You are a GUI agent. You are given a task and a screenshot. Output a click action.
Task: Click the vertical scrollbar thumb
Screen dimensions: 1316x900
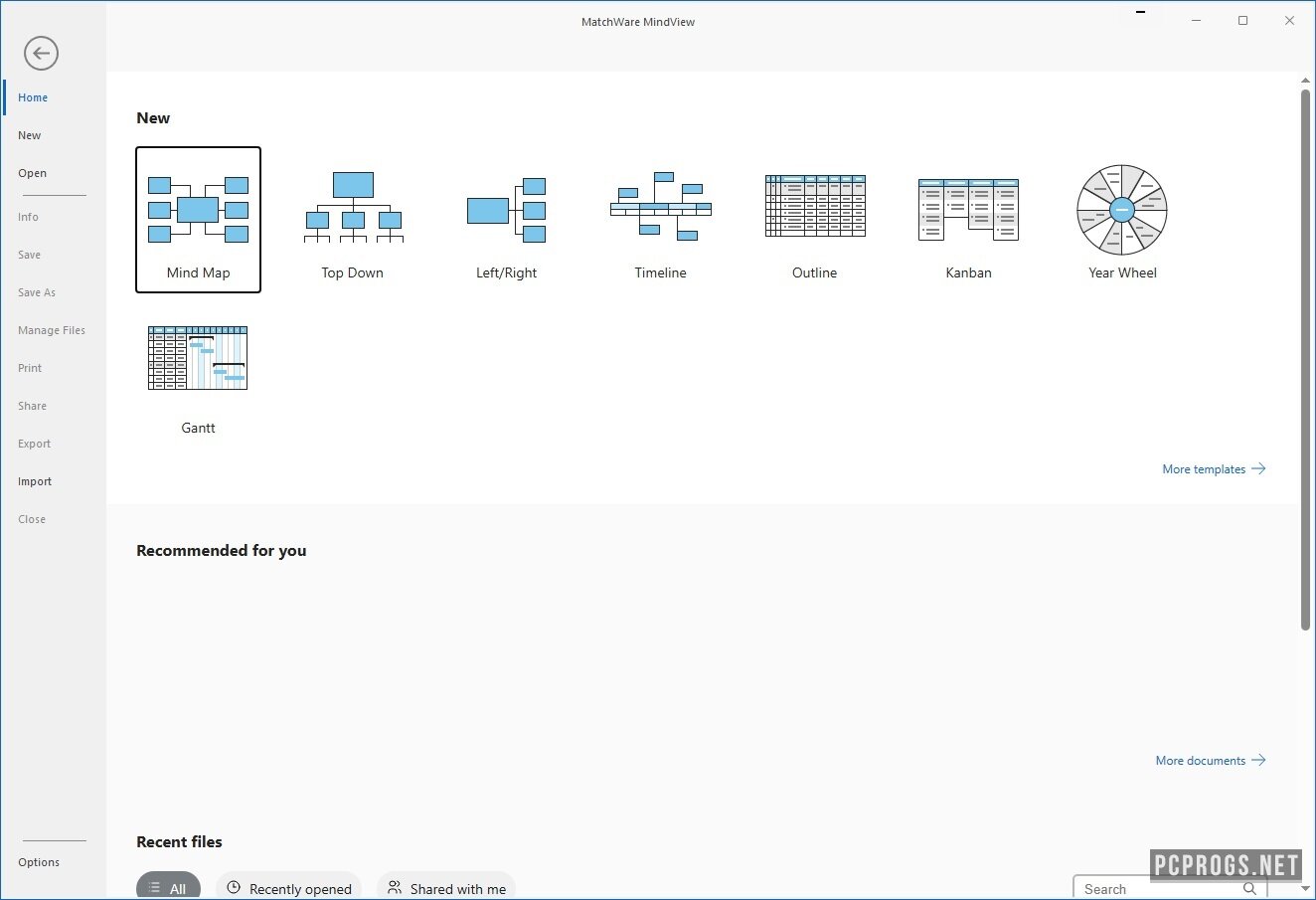pyautogui.click(x=1306, y=359)
